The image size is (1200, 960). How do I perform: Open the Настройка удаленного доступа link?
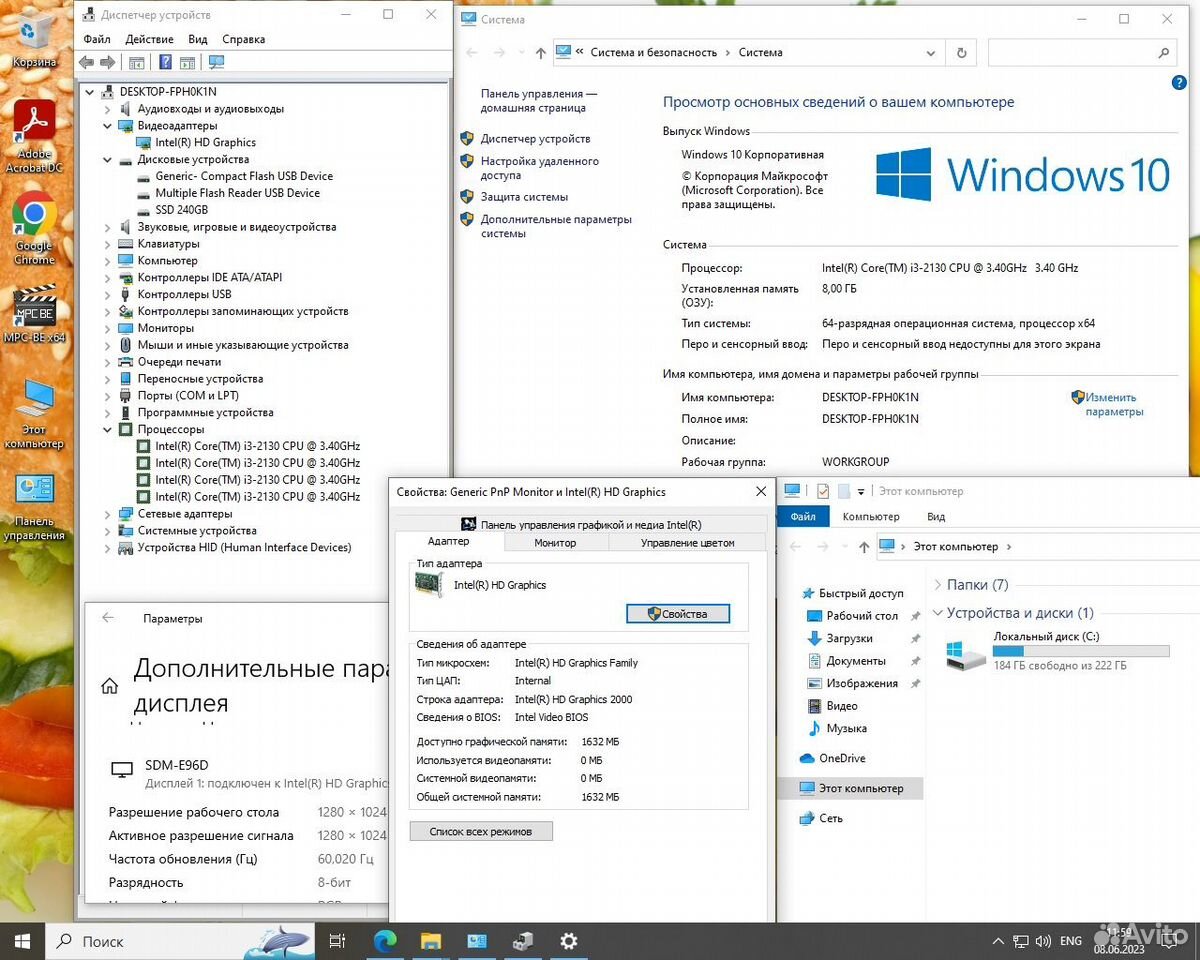tap(540, 168)
